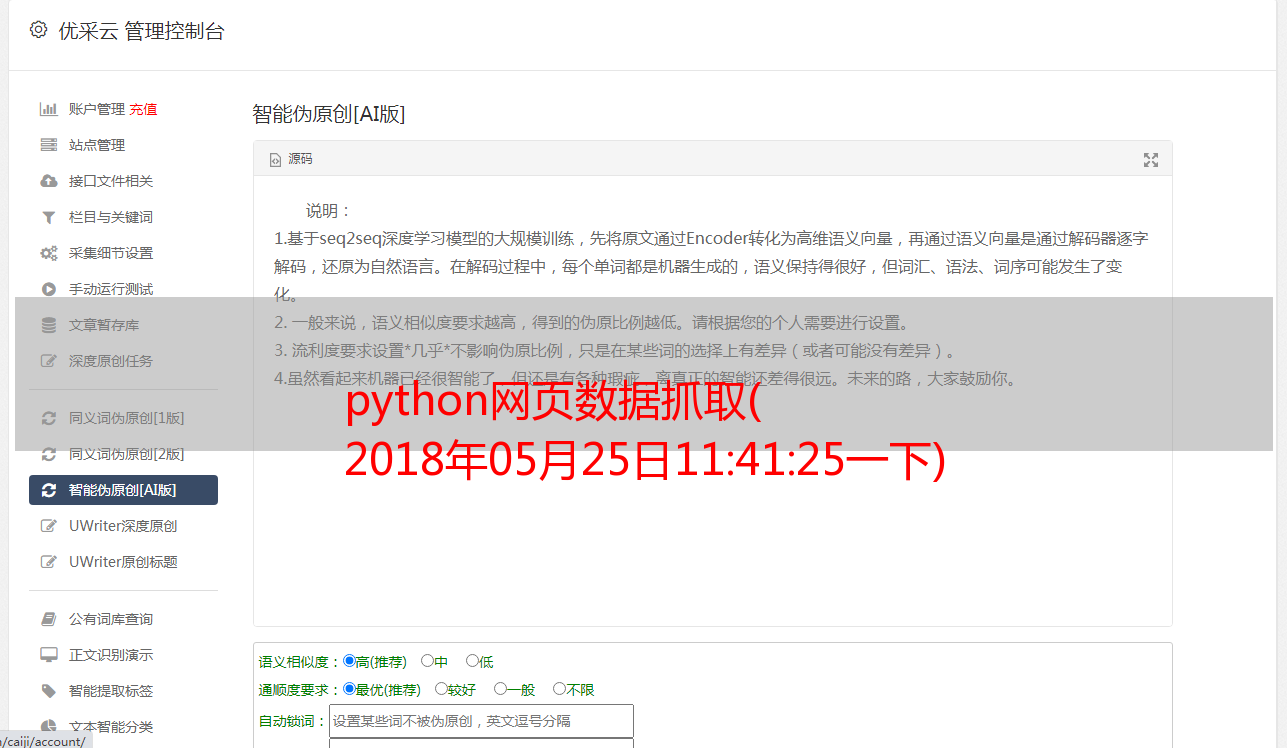Viewport: 1287px width, 748px height.
Task: Click the pie chart icon for 文本智能分类
Action: pos(48,727)
